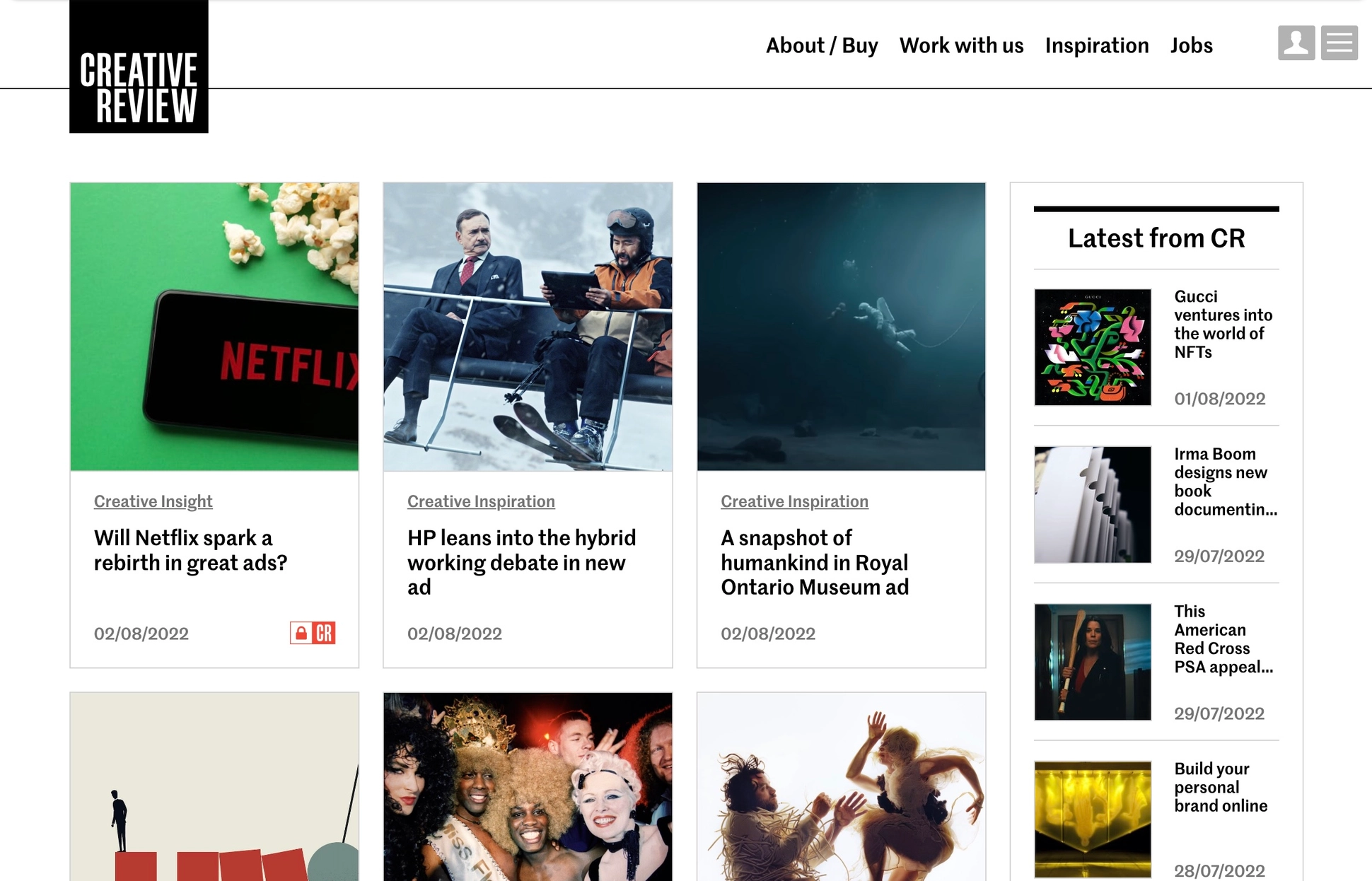Click the padlock icon on the Netflix article
Viewport: 1372px width, 881px height.
pos(300,634)
